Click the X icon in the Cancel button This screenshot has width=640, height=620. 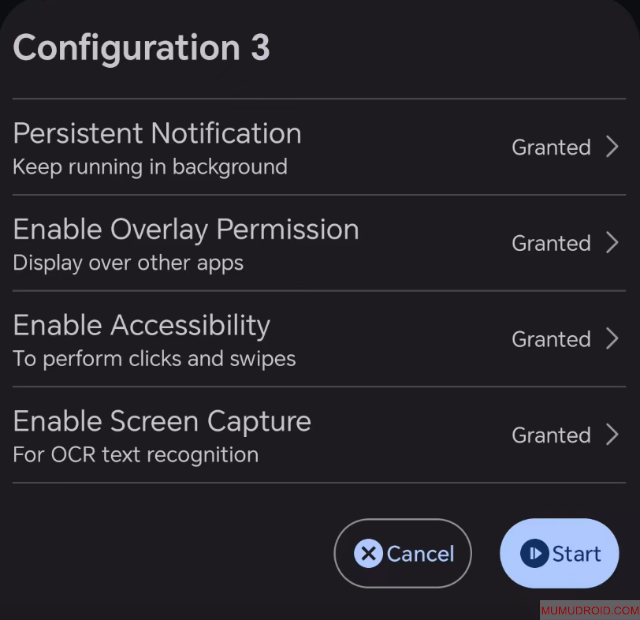pos(368,553)
